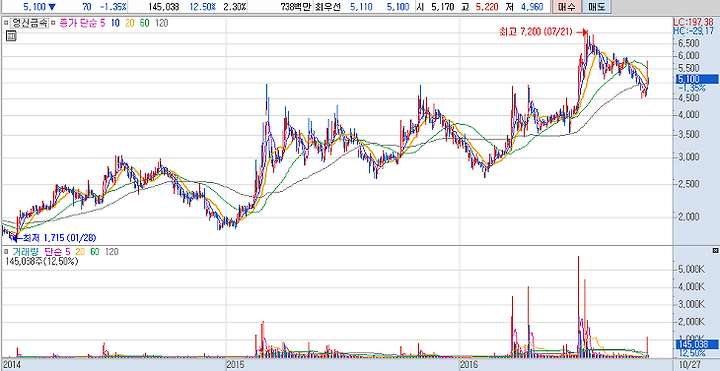Image resolution: width=720 pixels, height=371 pixels.
Task: Click the 3,000K volume axis label
Action: pos(692,304)
